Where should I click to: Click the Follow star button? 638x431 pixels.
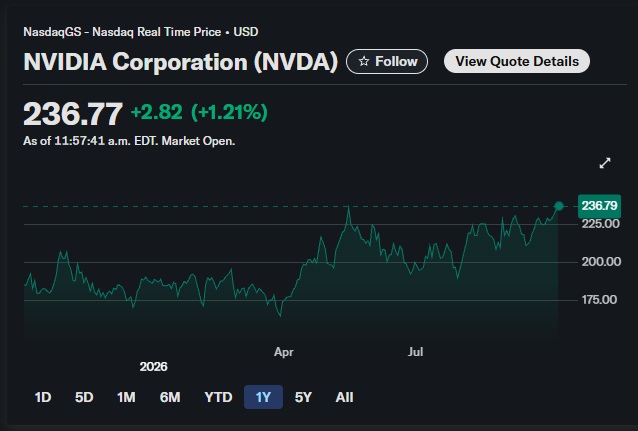387,61
